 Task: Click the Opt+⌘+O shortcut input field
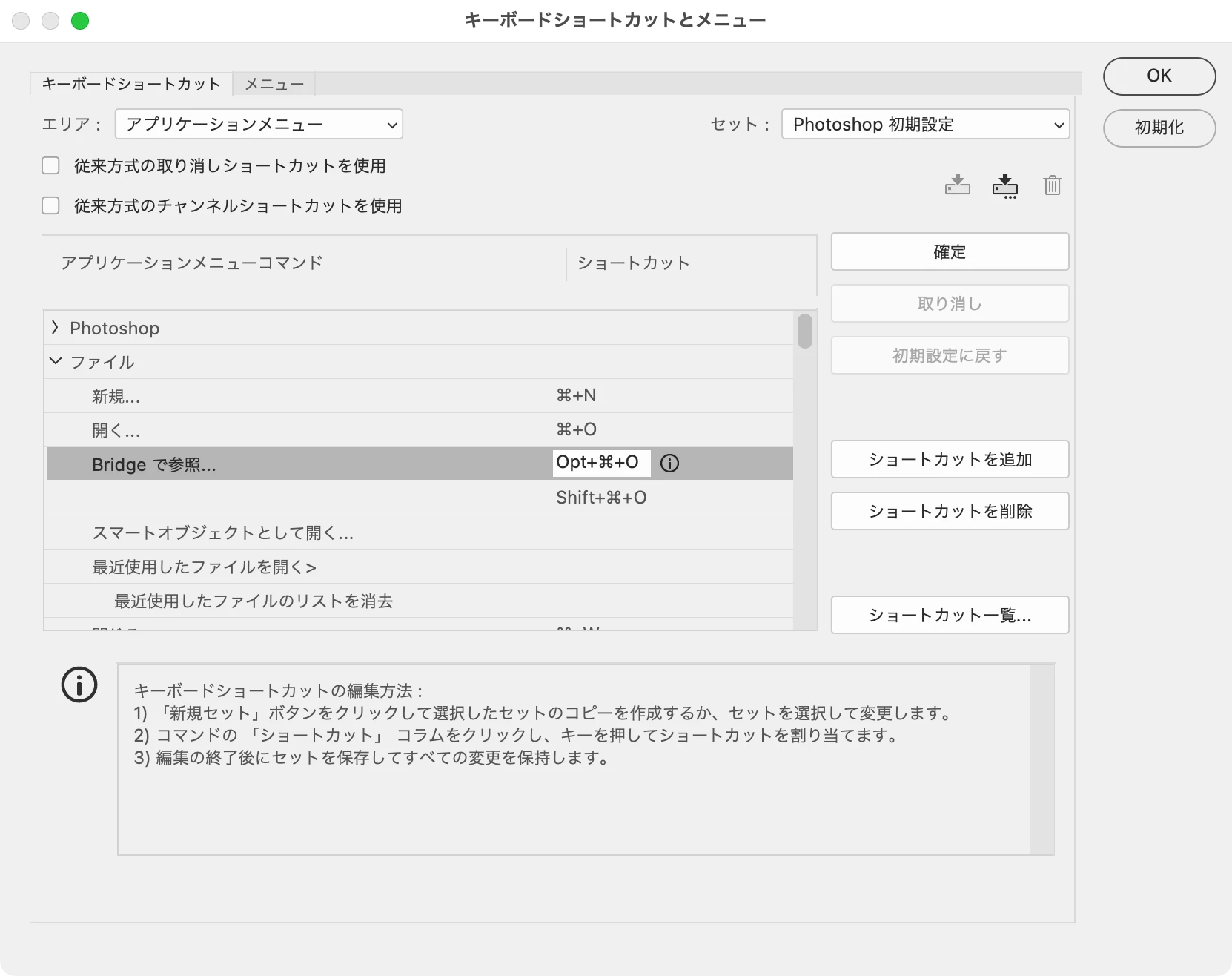tap(601, 463)
